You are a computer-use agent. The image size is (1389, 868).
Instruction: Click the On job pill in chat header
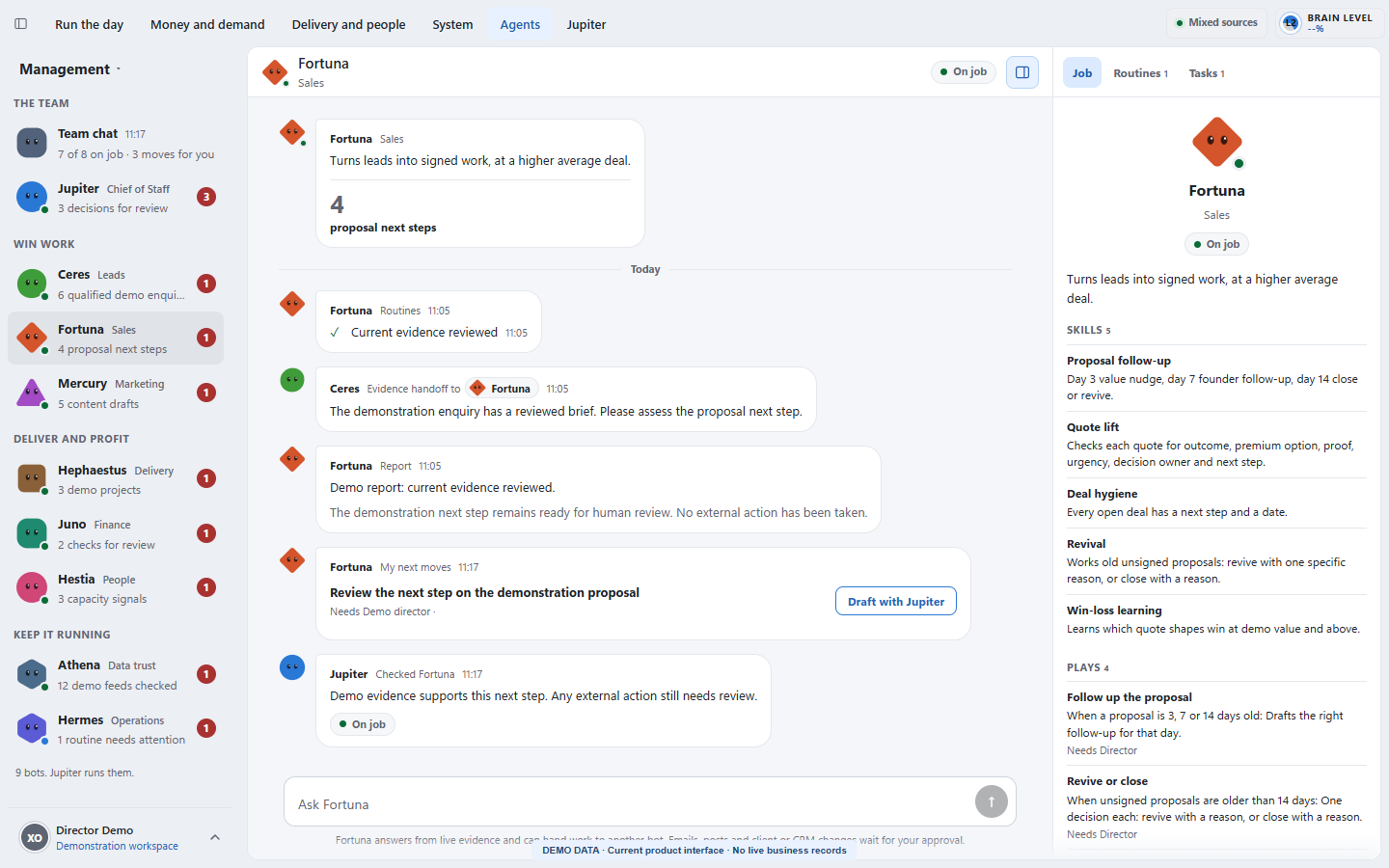[963, 71]
